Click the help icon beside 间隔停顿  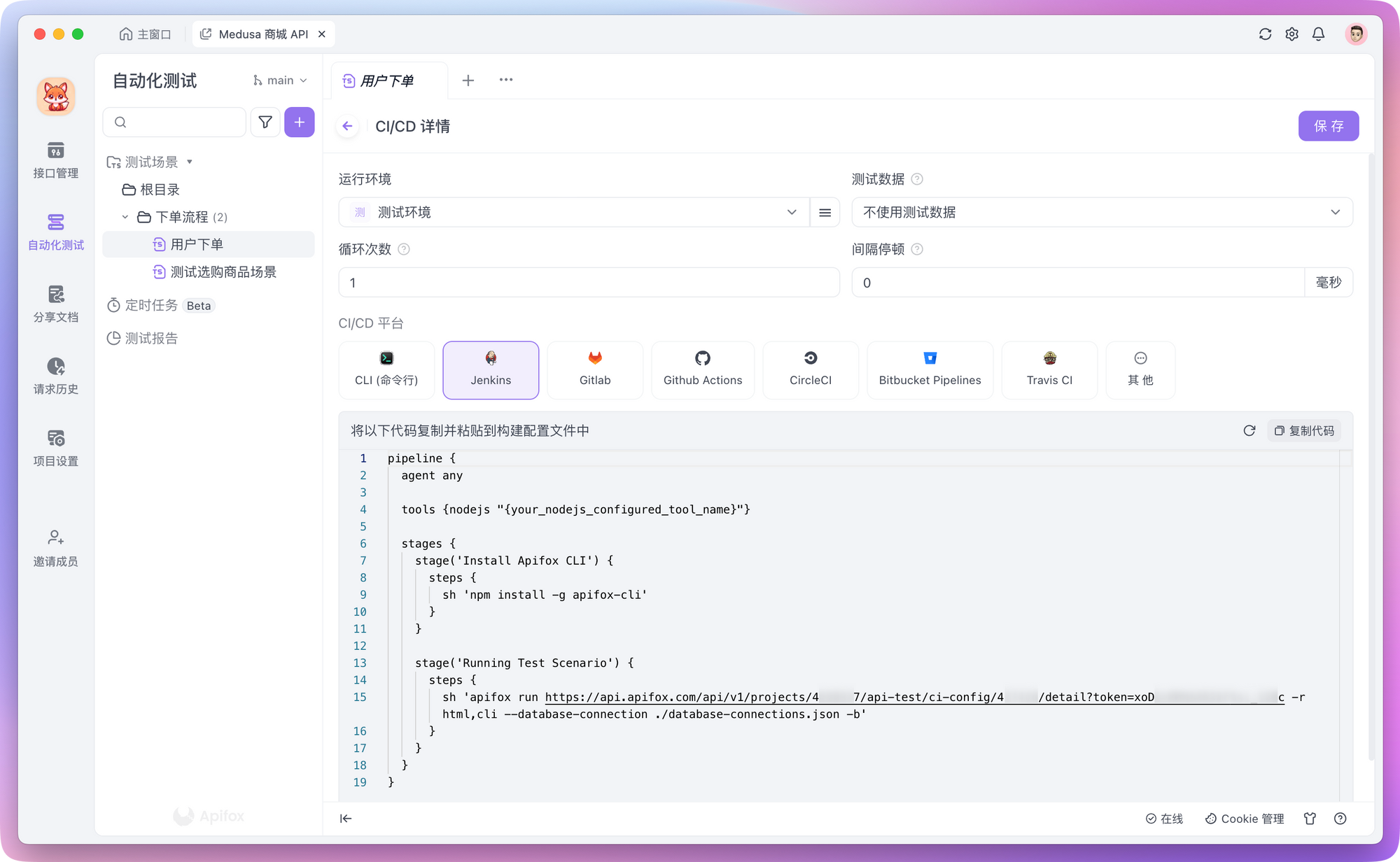tap(917, 249)
